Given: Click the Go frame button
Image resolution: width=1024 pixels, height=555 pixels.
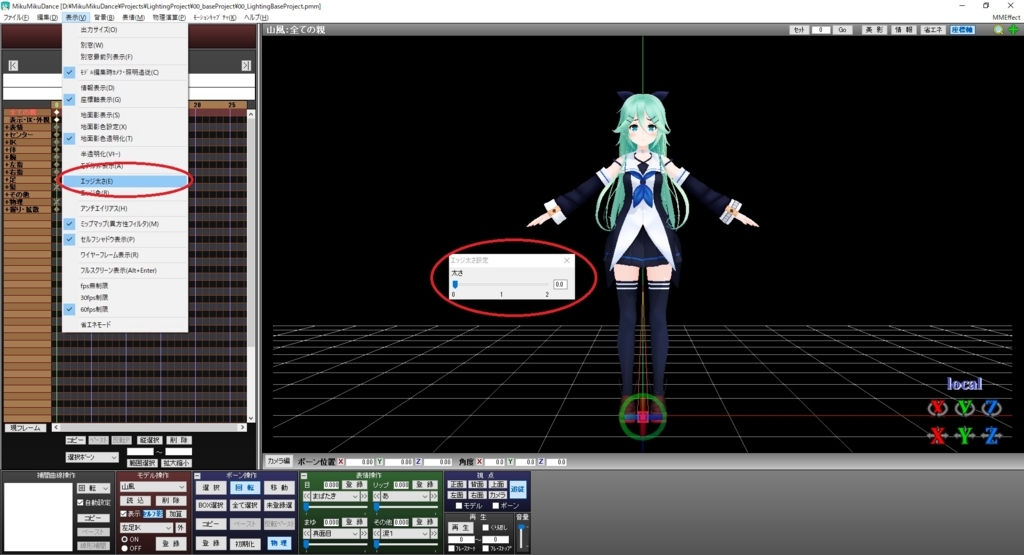Looking at the screenshot, I should (x=842, y=30).
